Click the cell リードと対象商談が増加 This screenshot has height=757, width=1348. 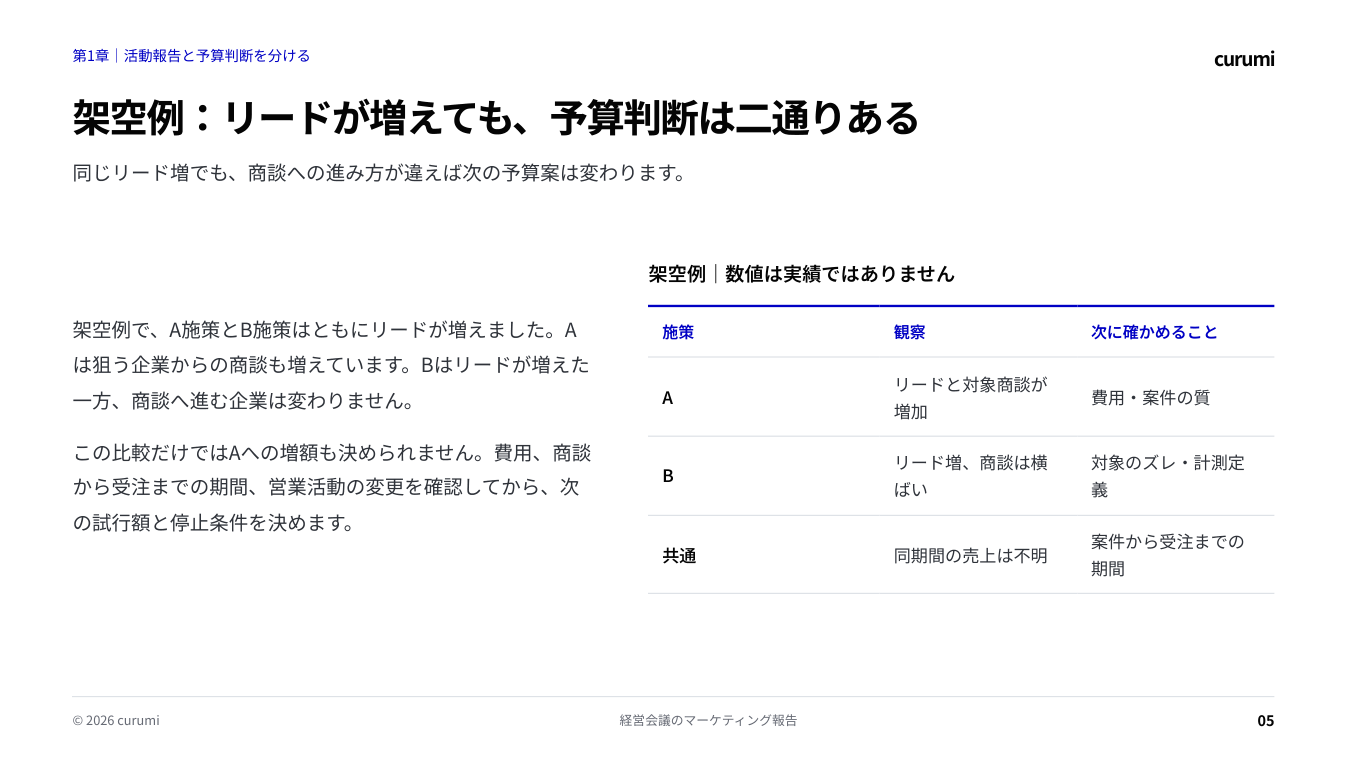[x=970, y=398]
